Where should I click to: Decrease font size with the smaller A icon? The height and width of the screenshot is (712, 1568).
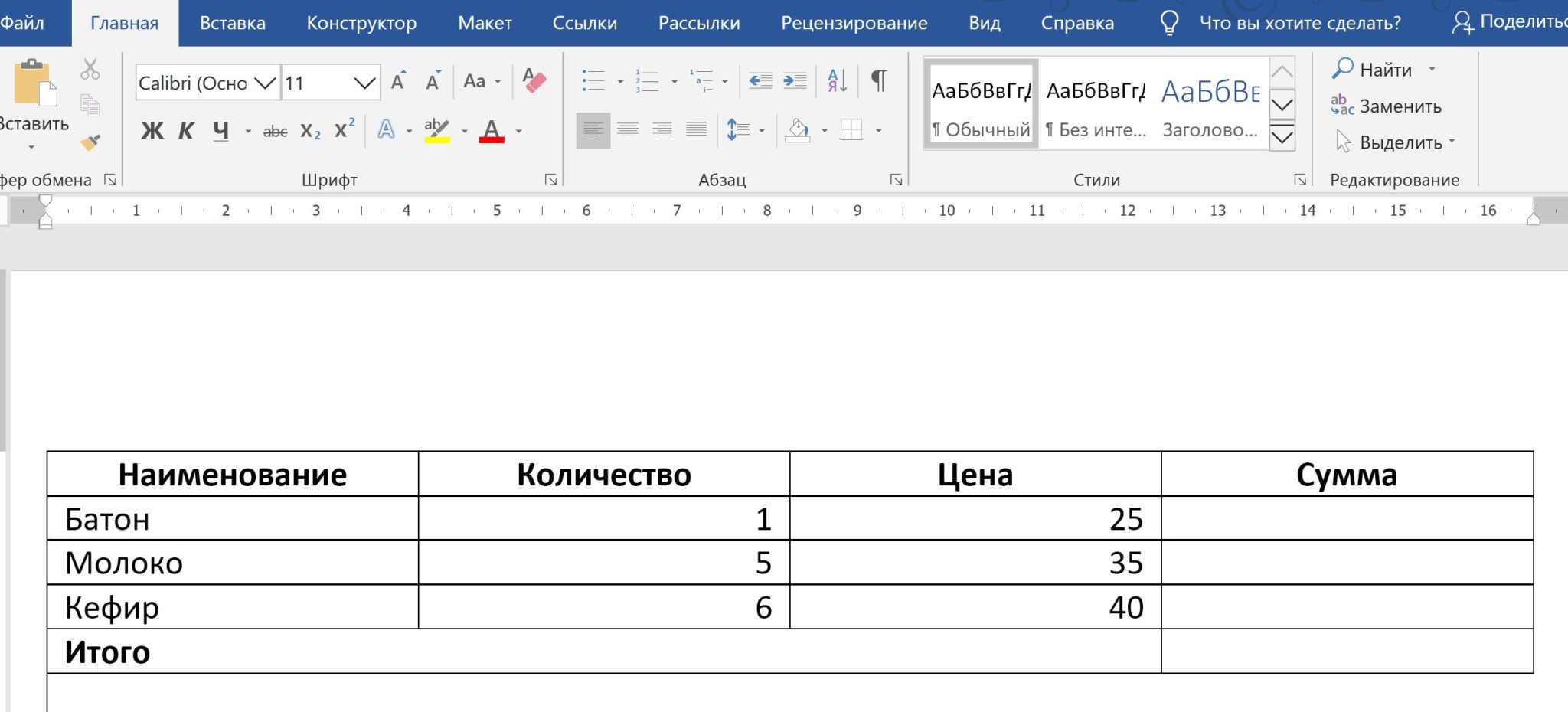(x=433, y=80)
